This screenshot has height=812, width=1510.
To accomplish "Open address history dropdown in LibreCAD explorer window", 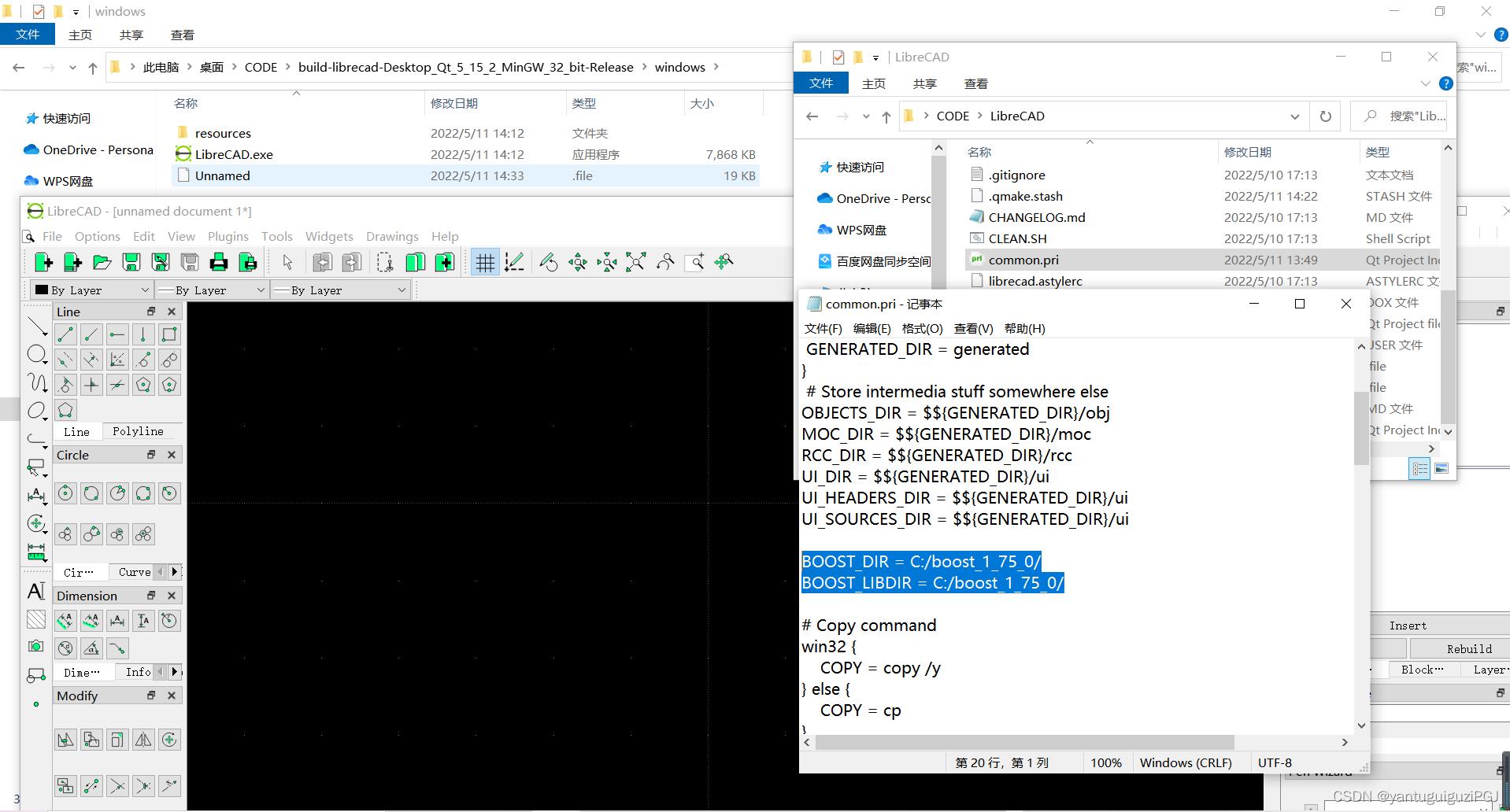I will pyautogui.click(x=1294, y=116).
